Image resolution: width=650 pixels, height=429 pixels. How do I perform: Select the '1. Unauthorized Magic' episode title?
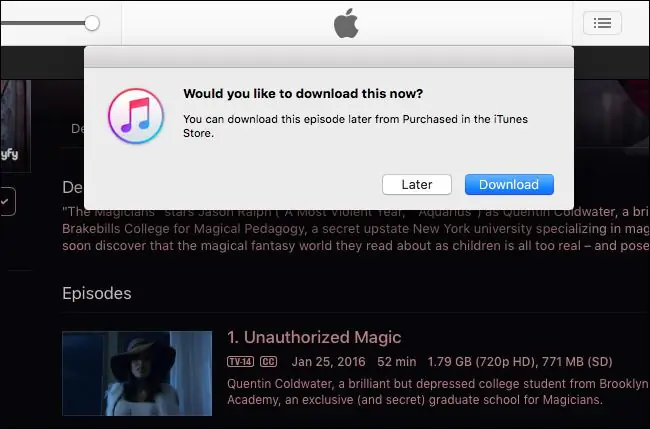pyautogui.click(x=314, y=337)
